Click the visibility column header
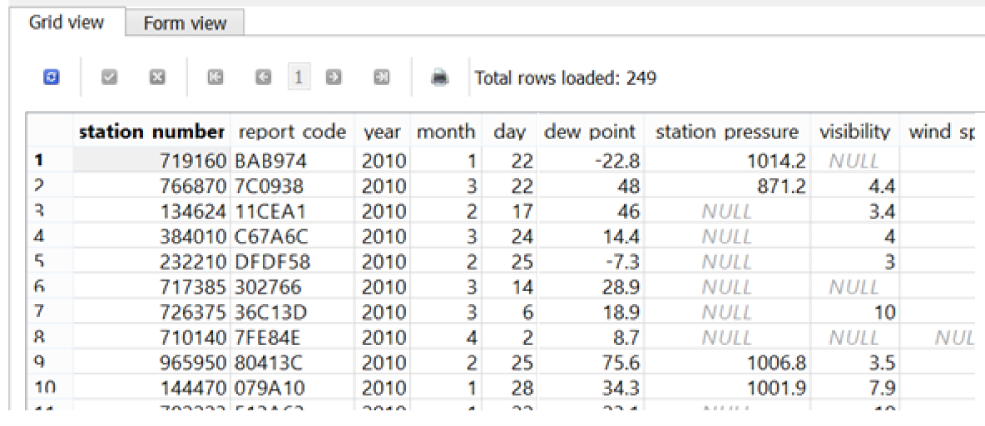 855,132
